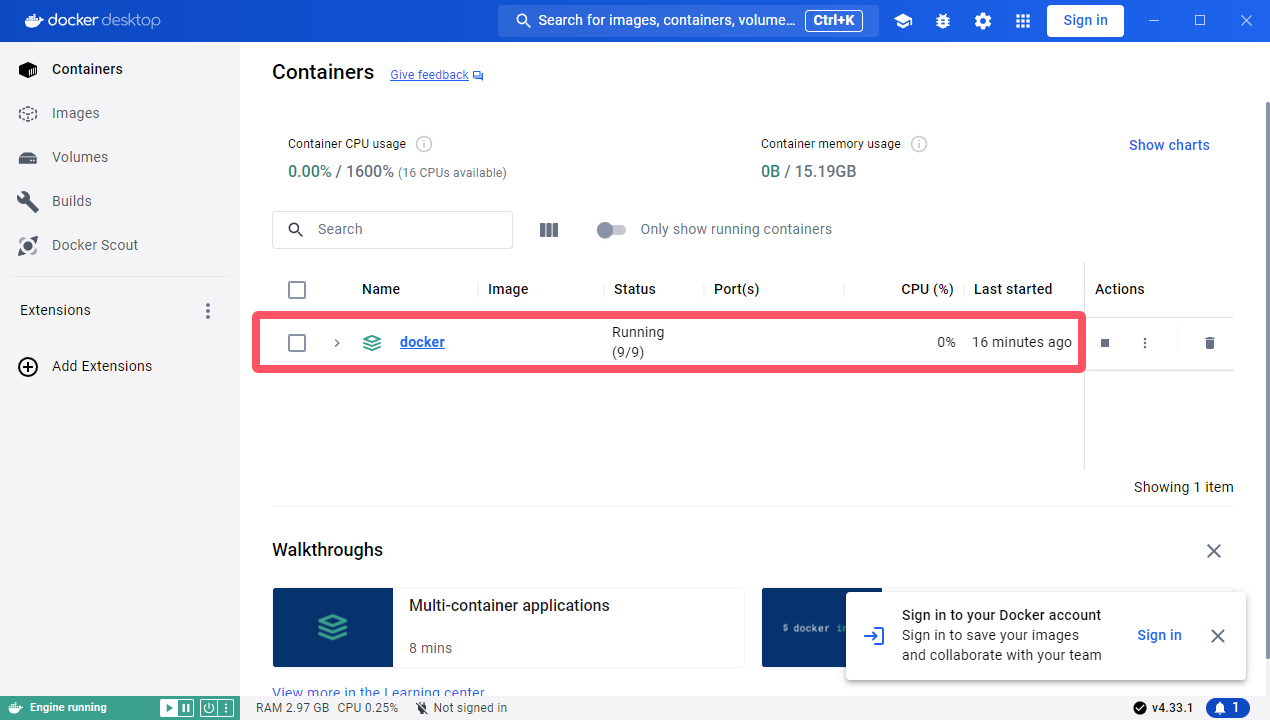Open notifications bell in status bar
The image size is (1270, 720).
1228,708
